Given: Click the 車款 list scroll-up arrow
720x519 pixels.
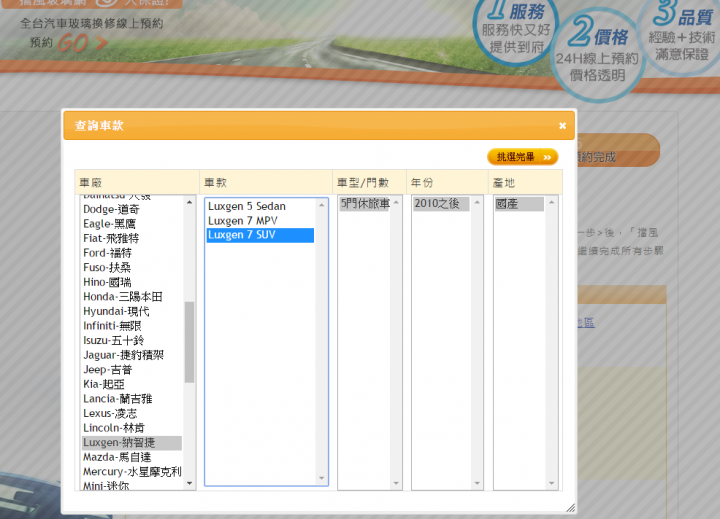Looking at the screenshot, I should click(321, 205).
